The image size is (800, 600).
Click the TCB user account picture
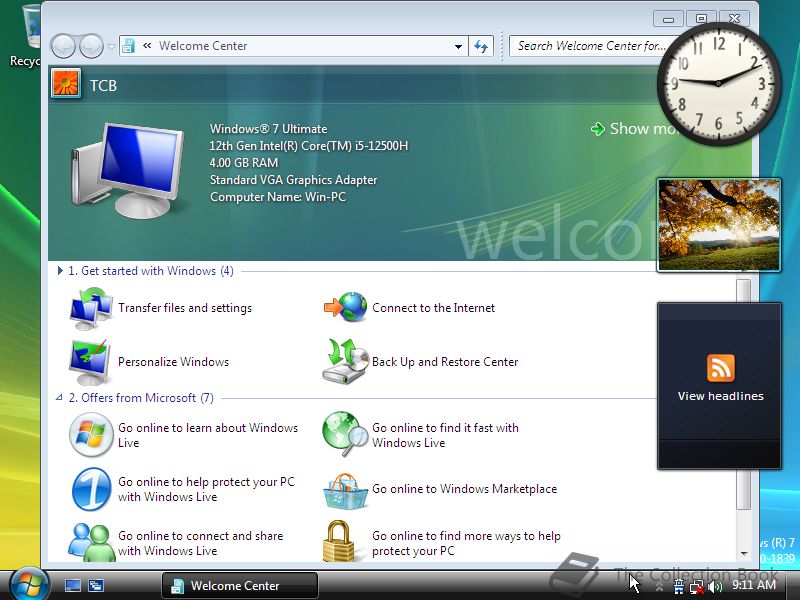(66, 83)
